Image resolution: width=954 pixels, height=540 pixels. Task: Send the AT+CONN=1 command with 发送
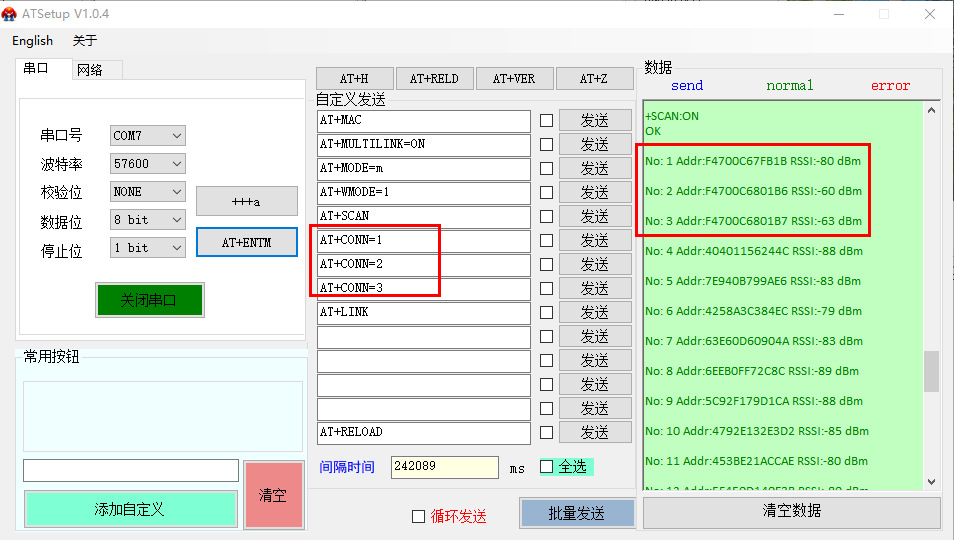pos(595,240)
